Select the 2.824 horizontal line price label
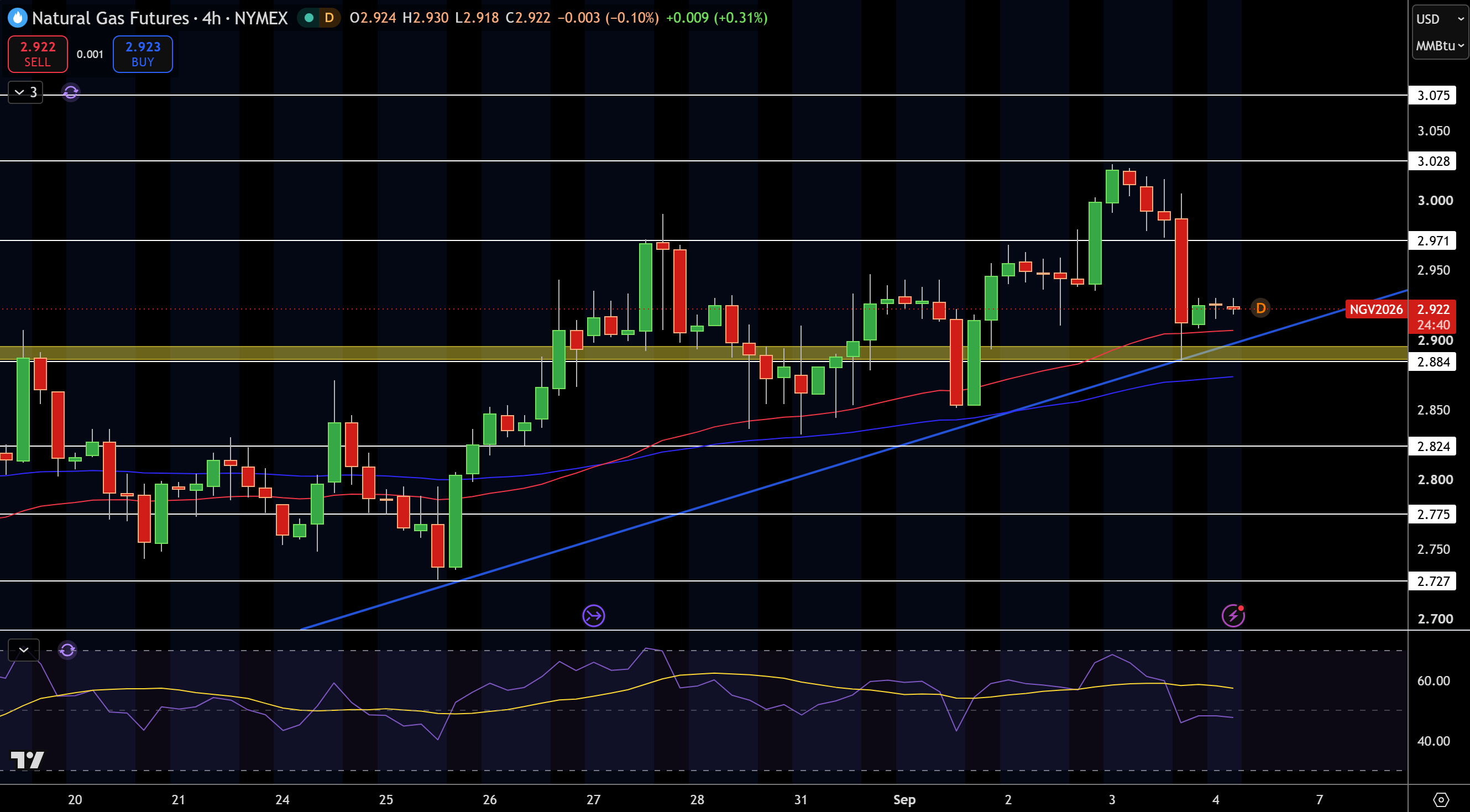 coord(1433,446)
